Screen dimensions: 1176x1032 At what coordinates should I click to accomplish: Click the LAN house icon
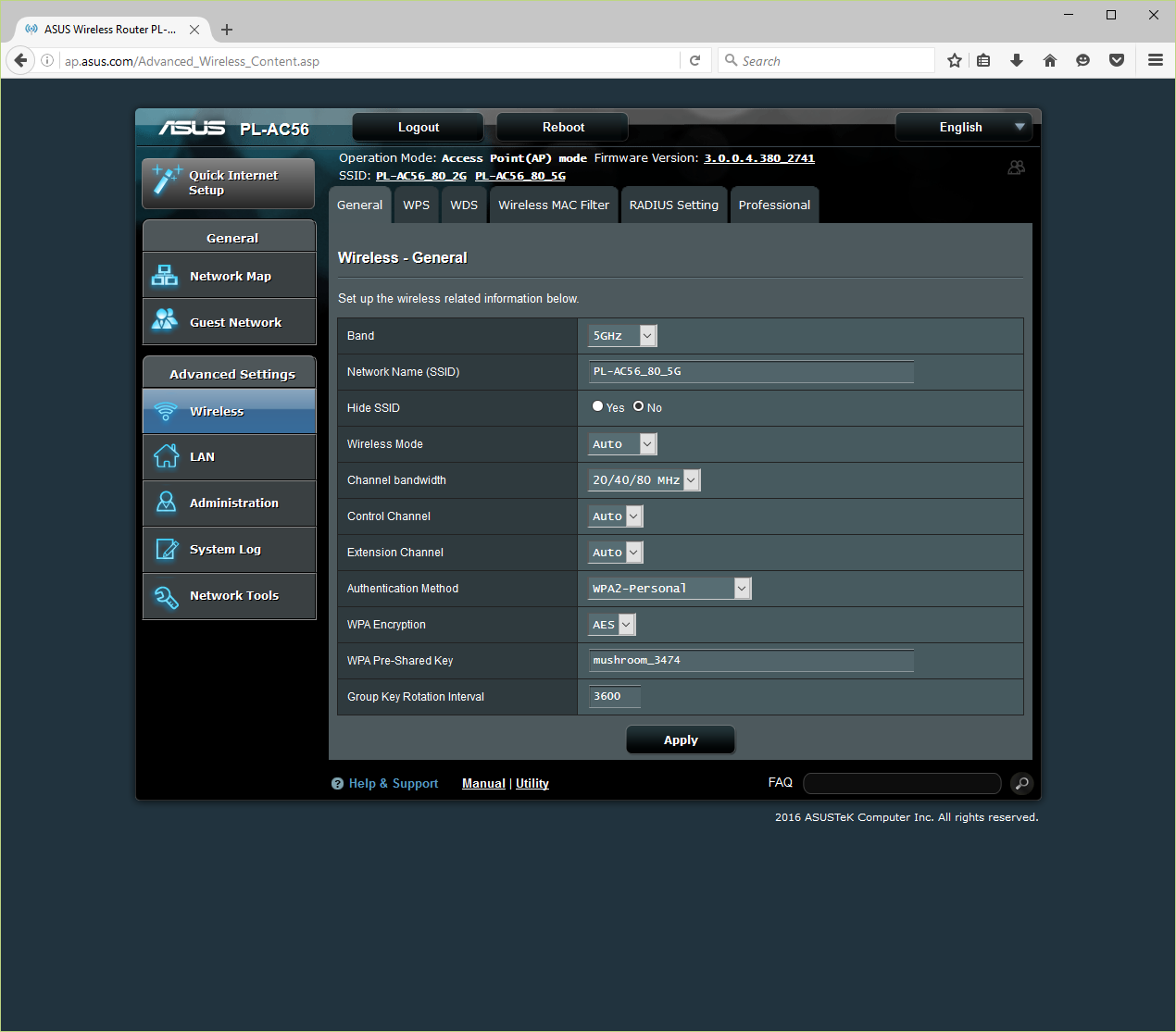pos(166,456)
